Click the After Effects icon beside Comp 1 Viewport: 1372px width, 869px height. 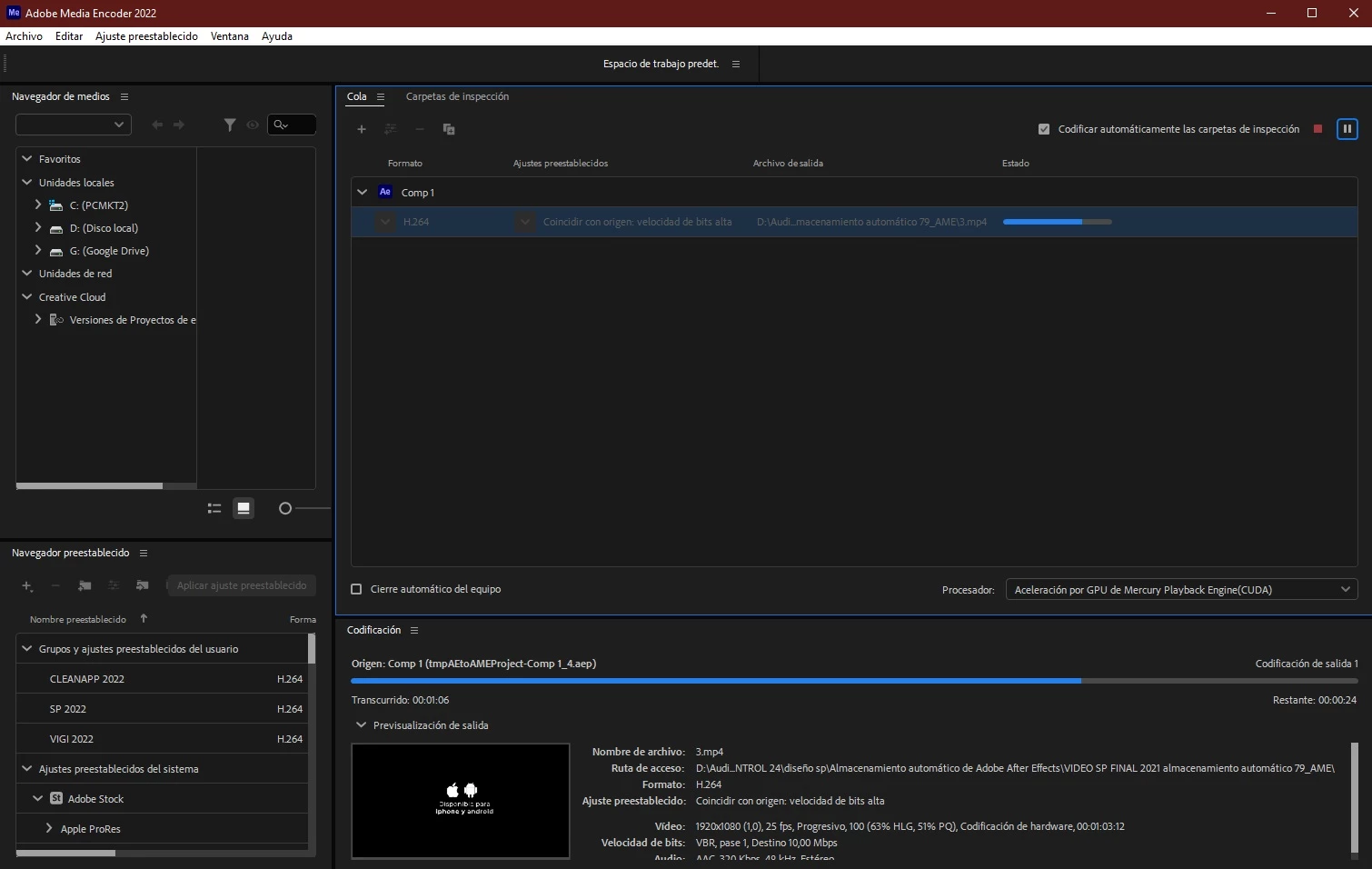click(x=385, y=192)
